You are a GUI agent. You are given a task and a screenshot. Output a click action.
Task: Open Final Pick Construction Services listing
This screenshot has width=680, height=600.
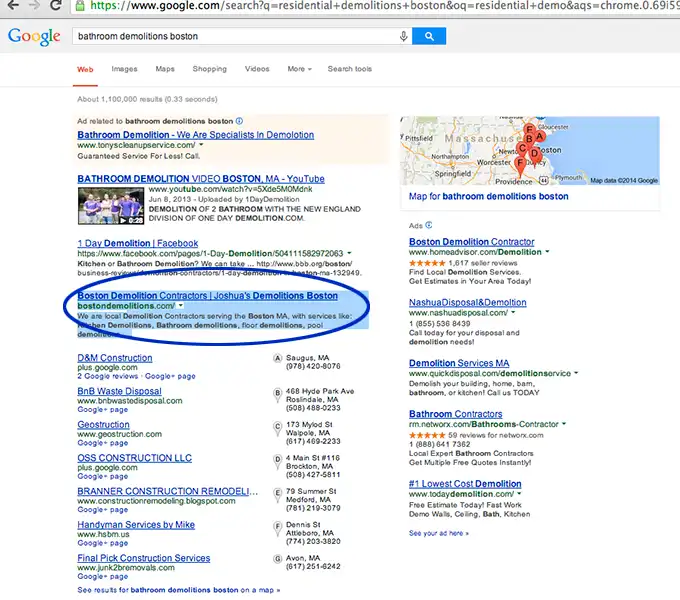tap(144, 558)
